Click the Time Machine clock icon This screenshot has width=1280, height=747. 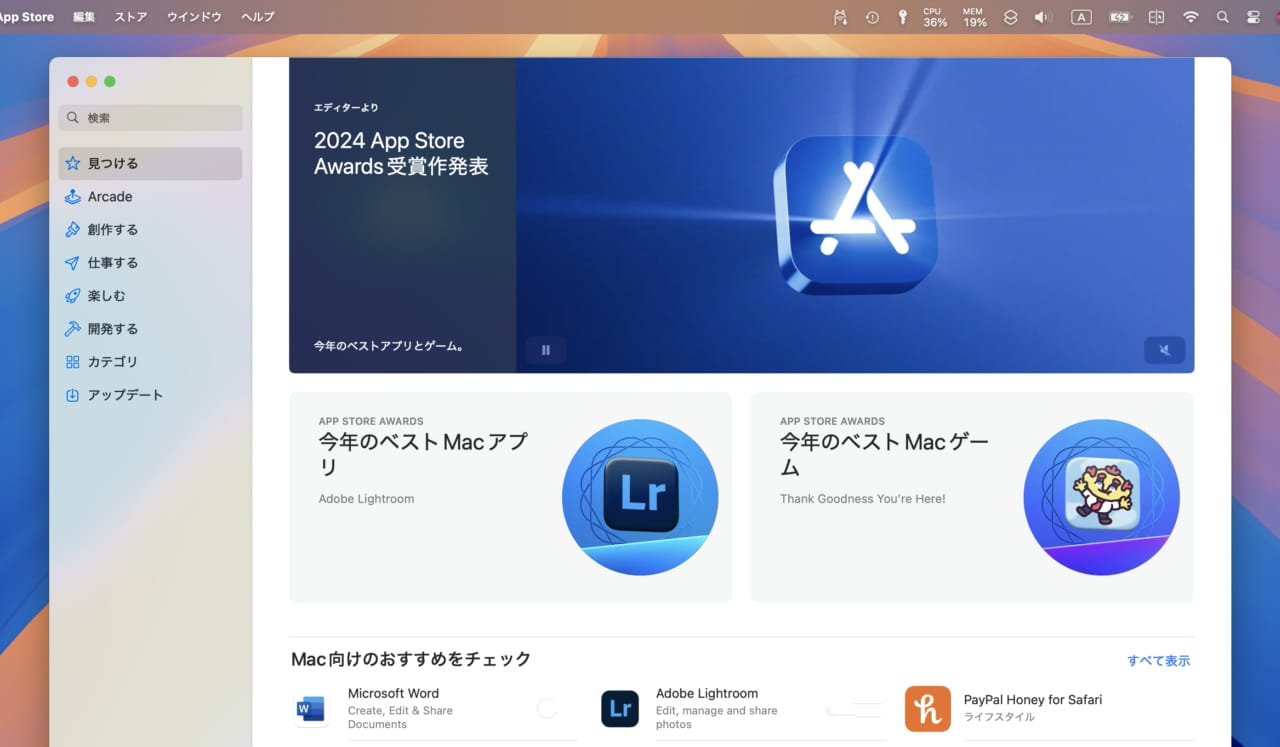872,17
